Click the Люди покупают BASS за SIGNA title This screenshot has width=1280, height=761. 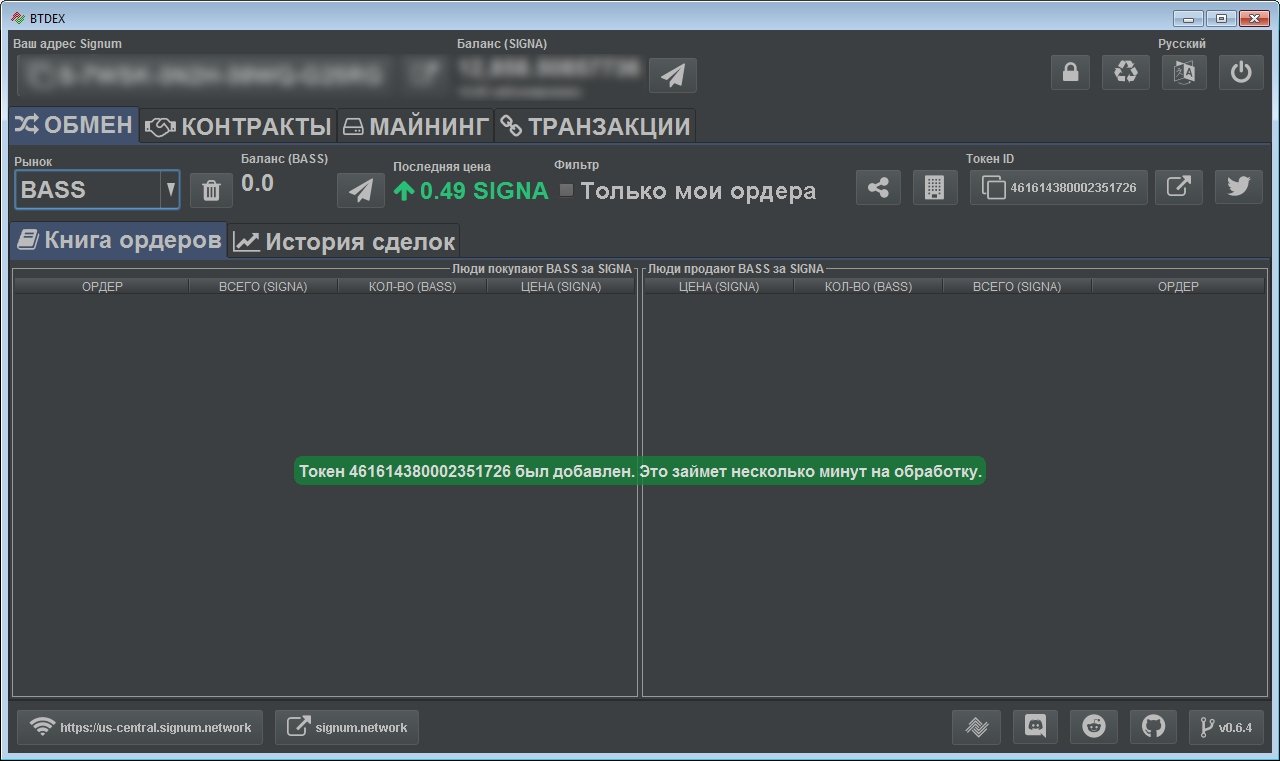542,268
